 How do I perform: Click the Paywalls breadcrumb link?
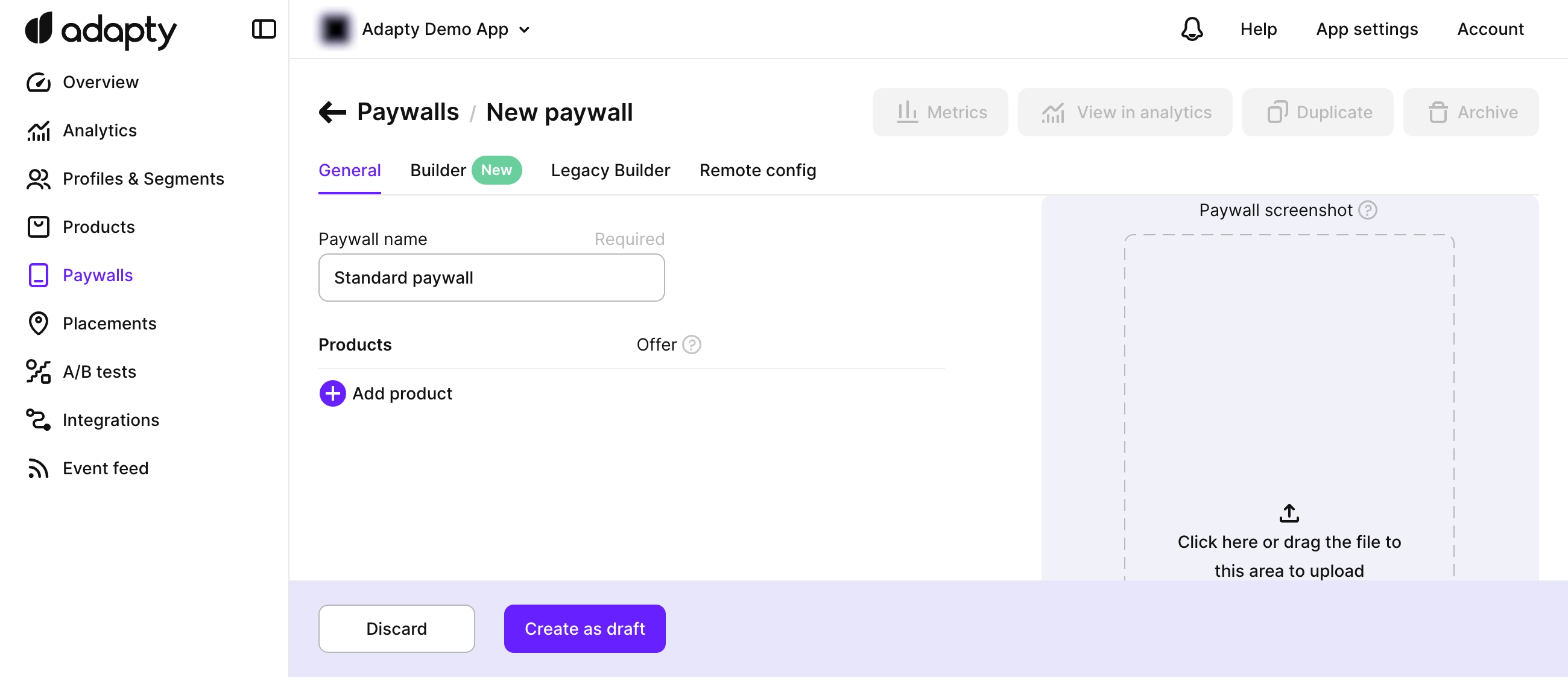408,112
